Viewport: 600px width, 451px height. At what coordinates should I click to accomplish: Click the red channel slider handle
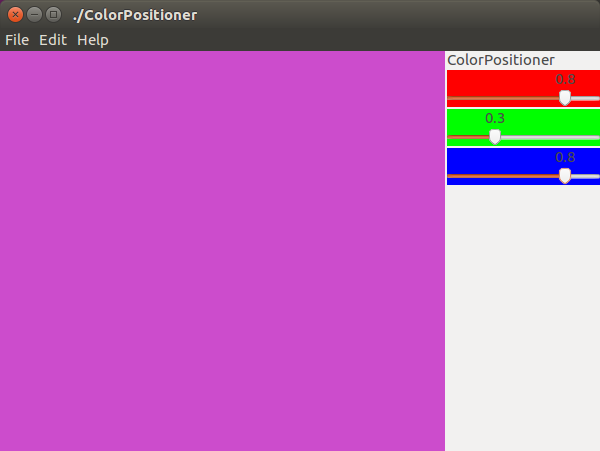pyautogui.click(x=565, y=98)
